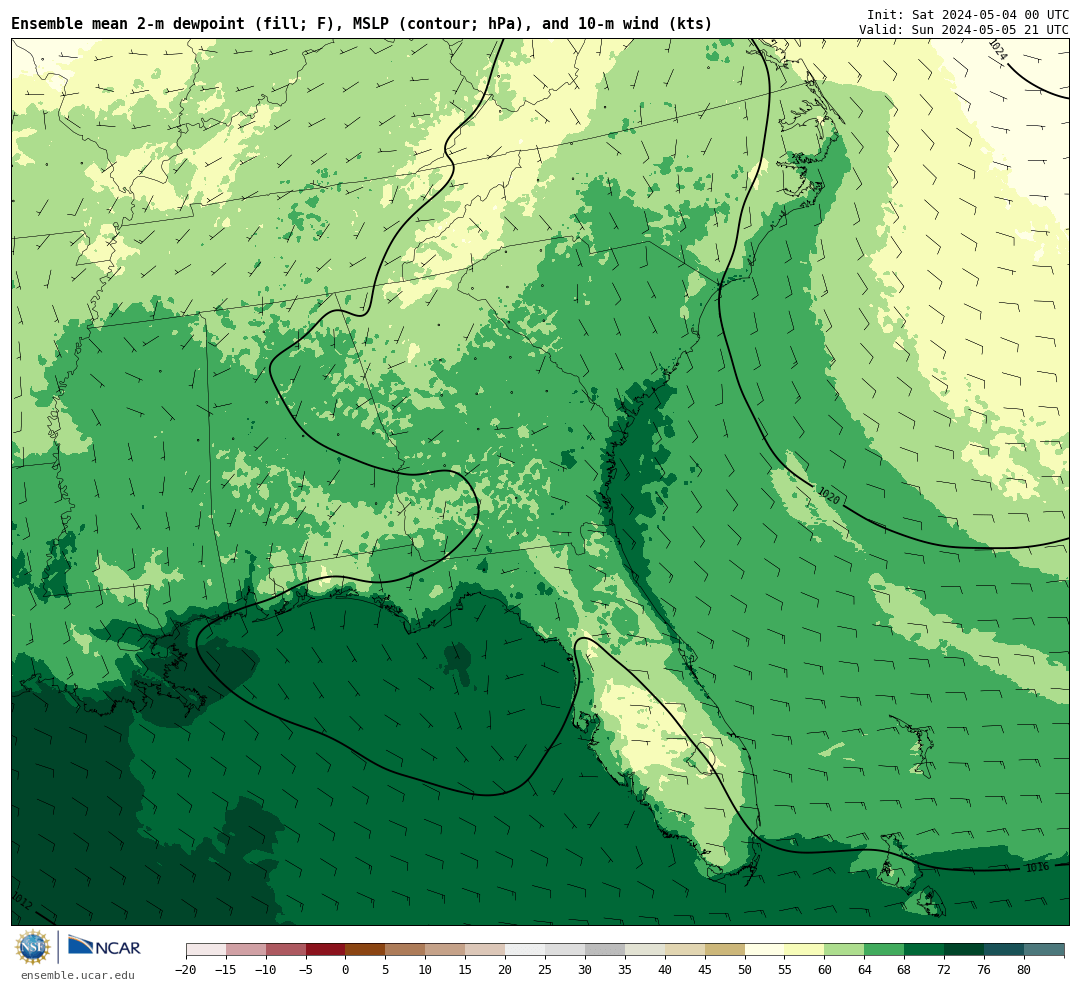Pick the dark red -5 to 0 colorbar swatch
The height and width of the screenshot is (988, 1080).
[x=326, y=950]
